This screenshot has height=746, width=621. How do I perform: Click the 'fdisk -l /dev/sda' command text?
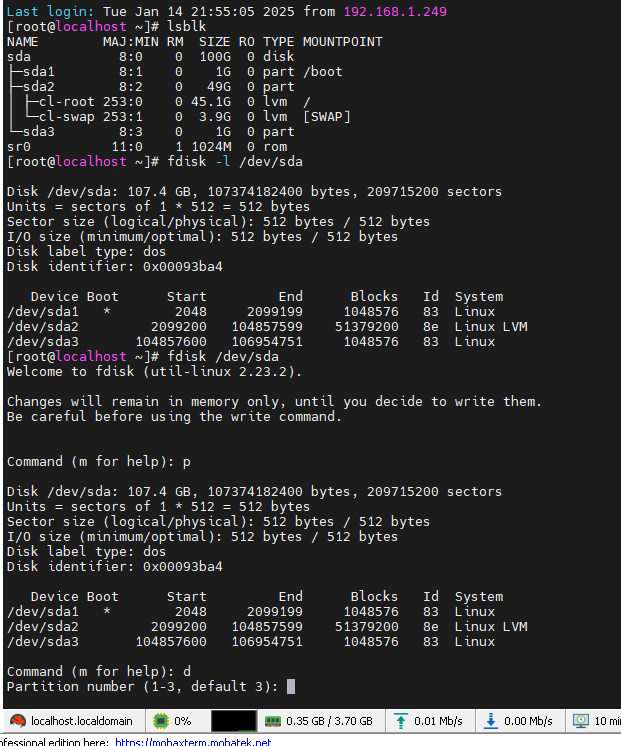pyautogui.click(x=235, y=162)
